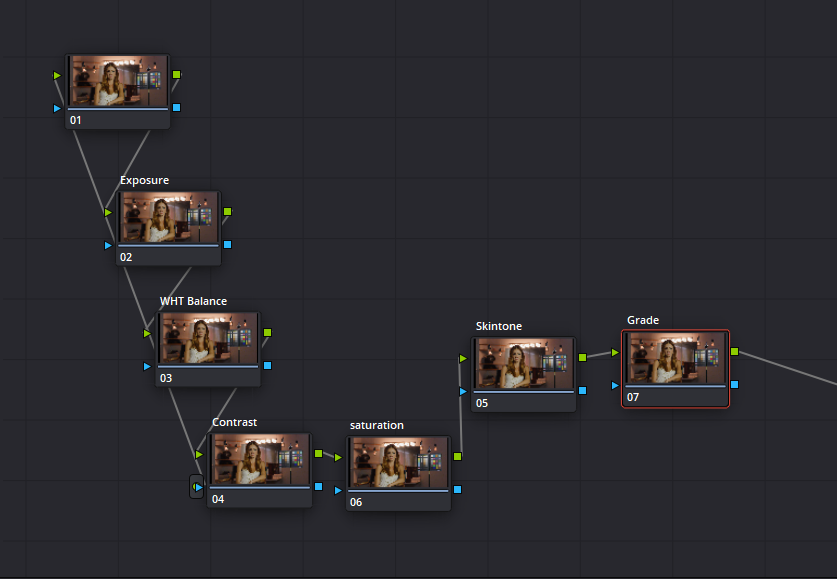Click the Grade node's green RGB input

pyautogui.click(x=615, y=353)
